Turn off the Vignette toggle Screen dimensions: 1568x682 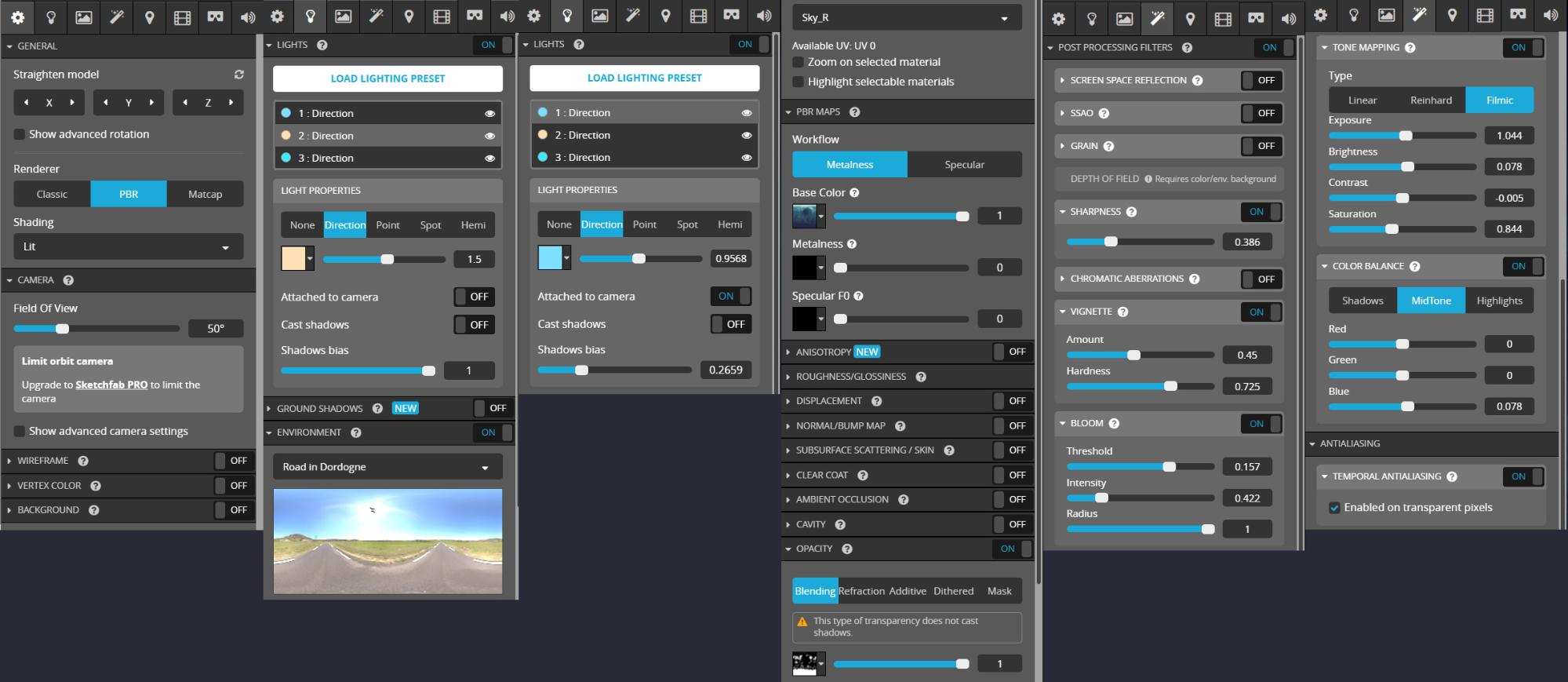(x=1261, y=312)
